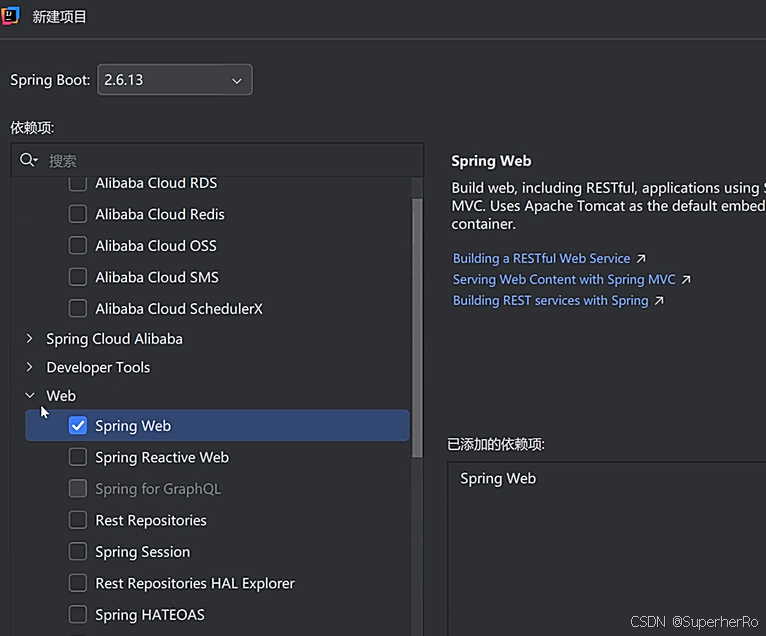Expand the Developer Tools group
The width and height of the screenshot is (766, 636).
point(30,367)
